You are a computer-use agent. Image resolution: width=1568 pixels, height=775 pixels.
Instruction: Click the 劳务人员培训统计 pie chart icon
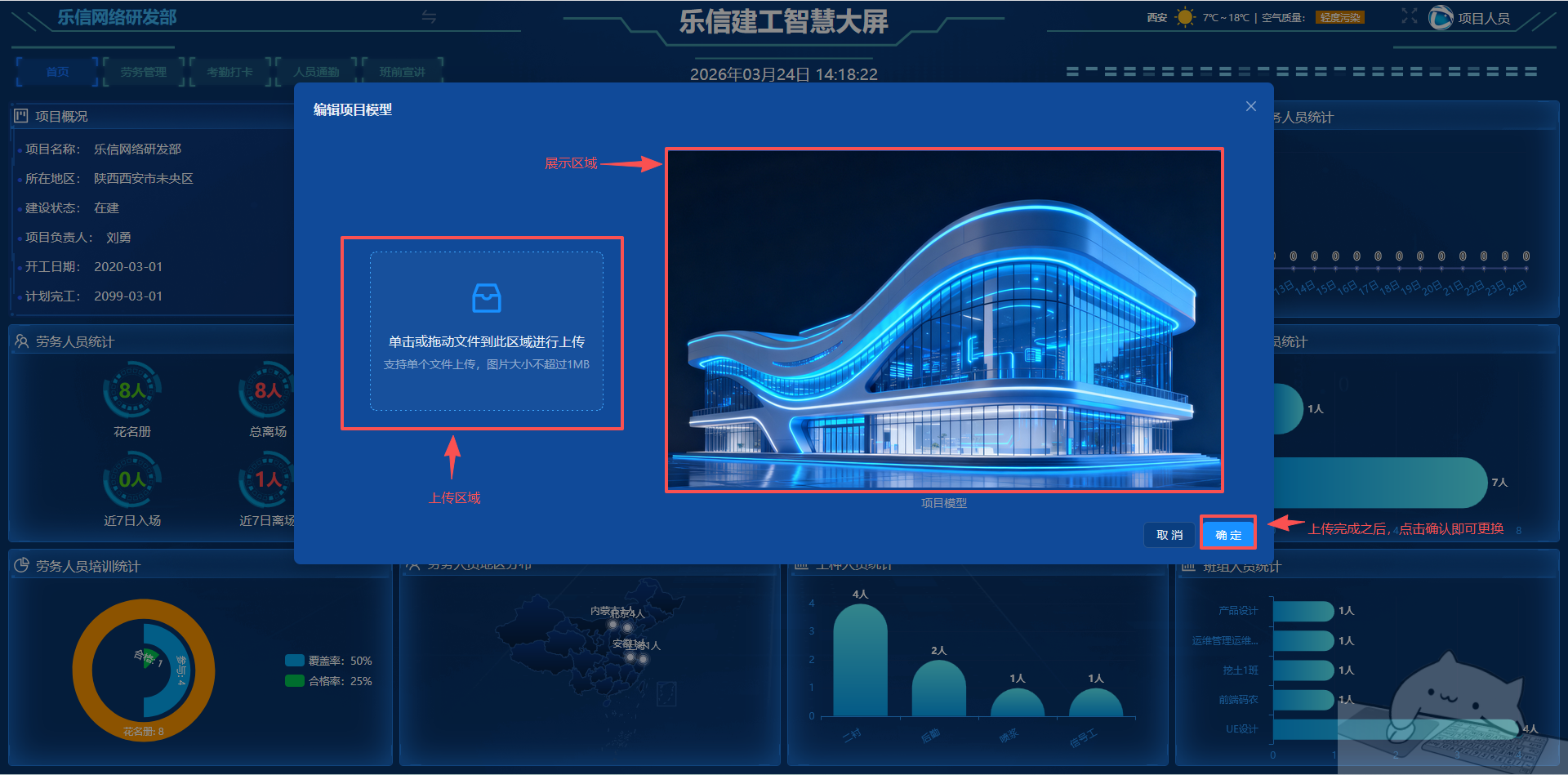tap(21, 566)
